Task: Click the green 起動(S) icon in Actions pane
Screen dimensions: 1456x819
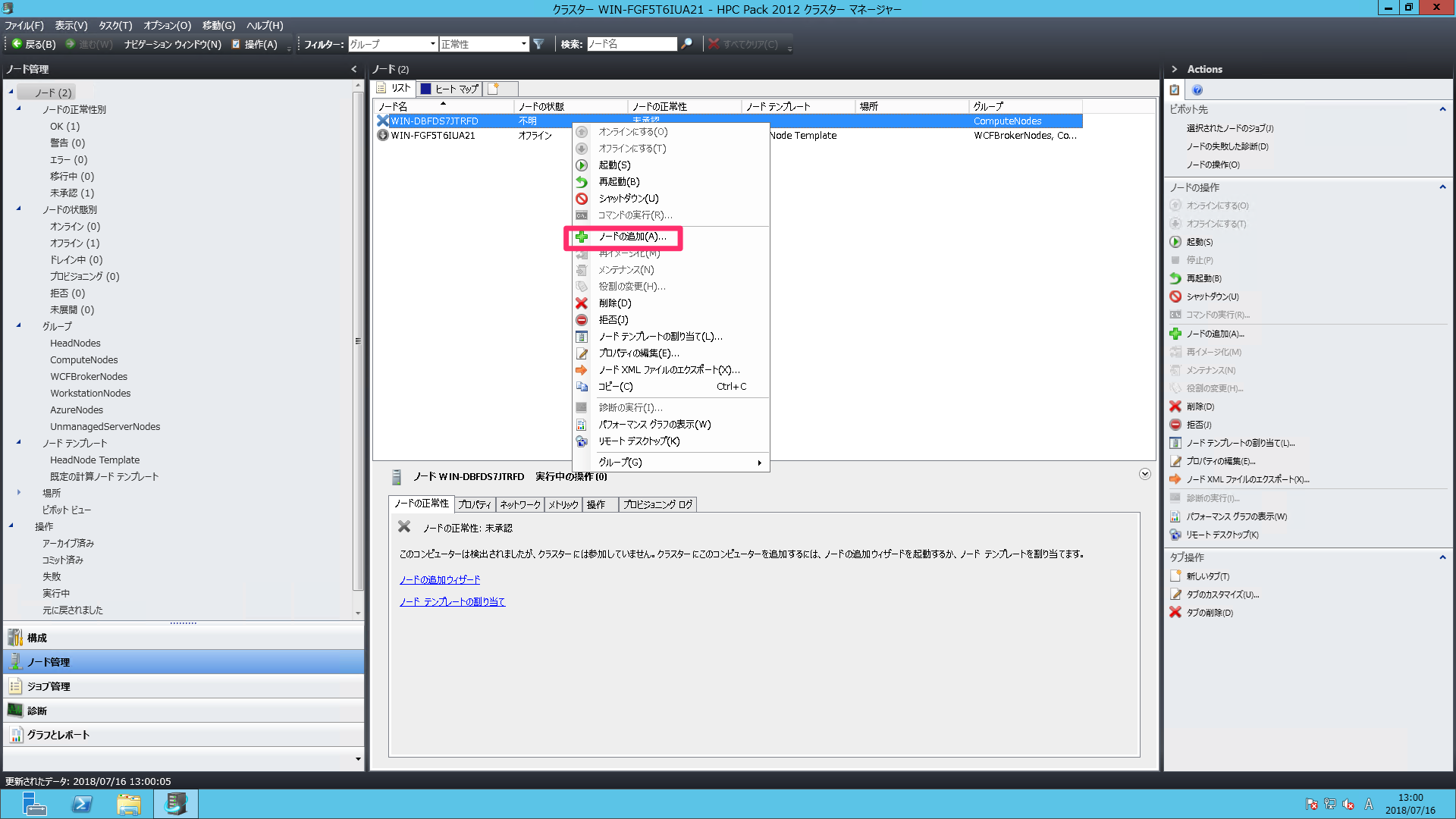Action: [1175, 242]
